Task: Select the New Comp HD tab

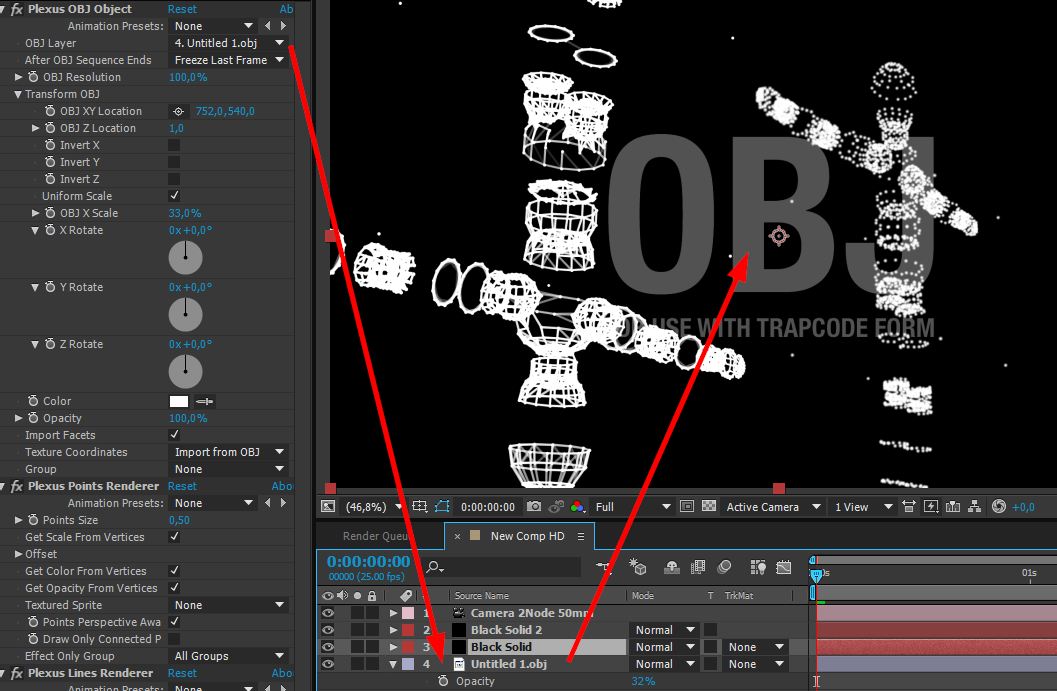Action: click(x=527, y=536)
